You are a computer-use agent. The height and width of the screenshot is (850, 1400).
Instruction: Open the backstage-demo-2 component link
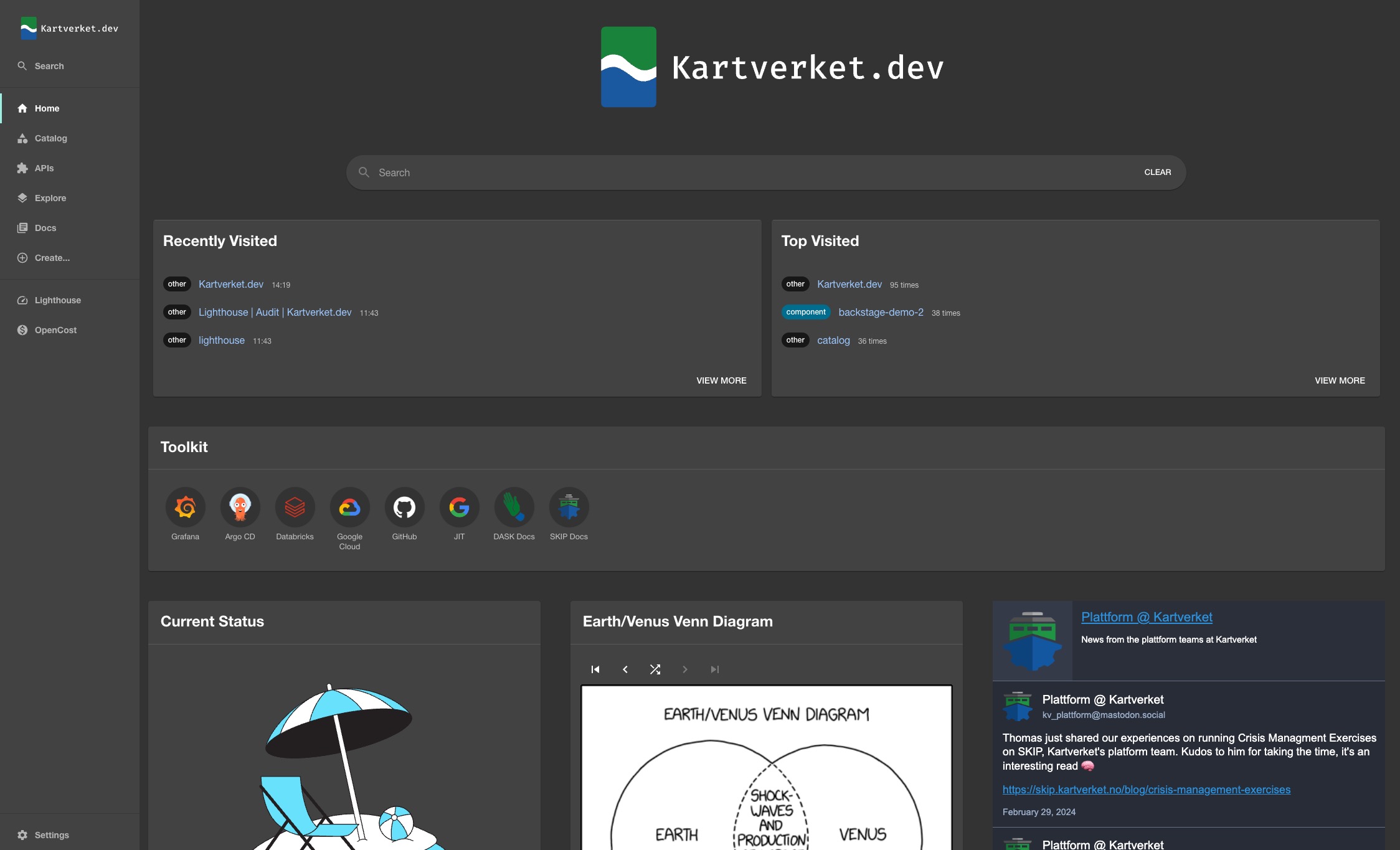(881, 313)
